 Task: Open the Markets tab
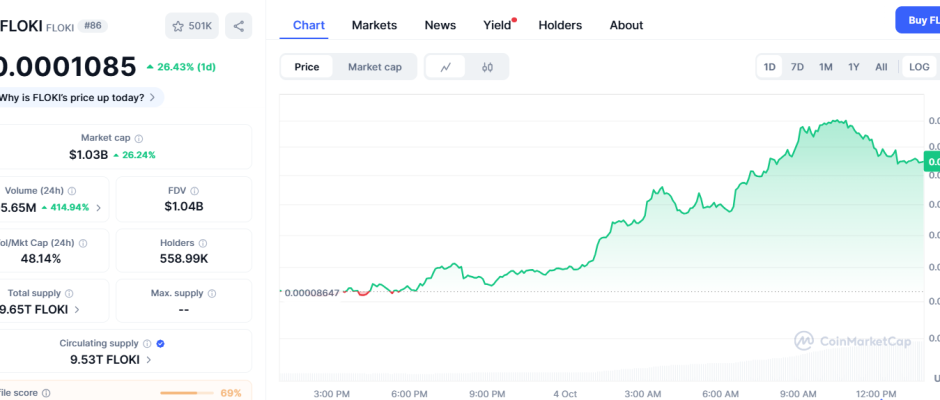tap(374, 25)
